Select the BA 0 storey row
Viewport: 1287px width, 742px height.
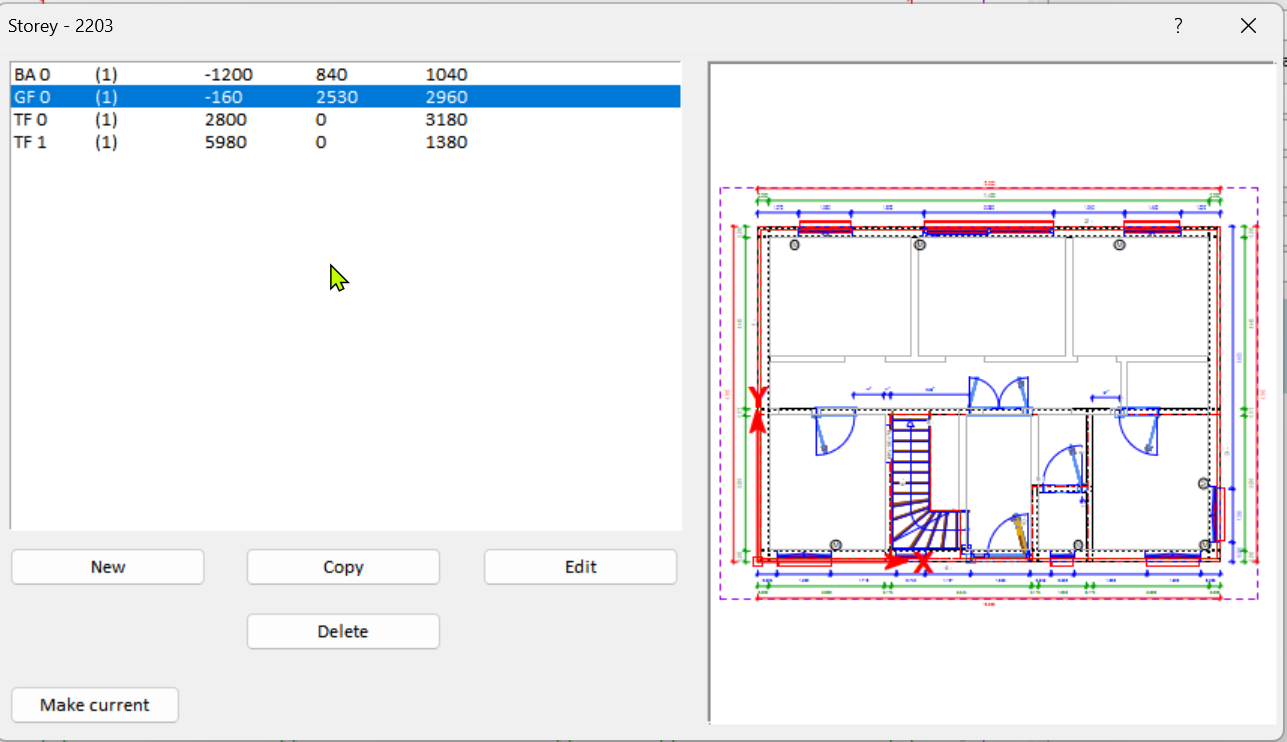(32, 75)
